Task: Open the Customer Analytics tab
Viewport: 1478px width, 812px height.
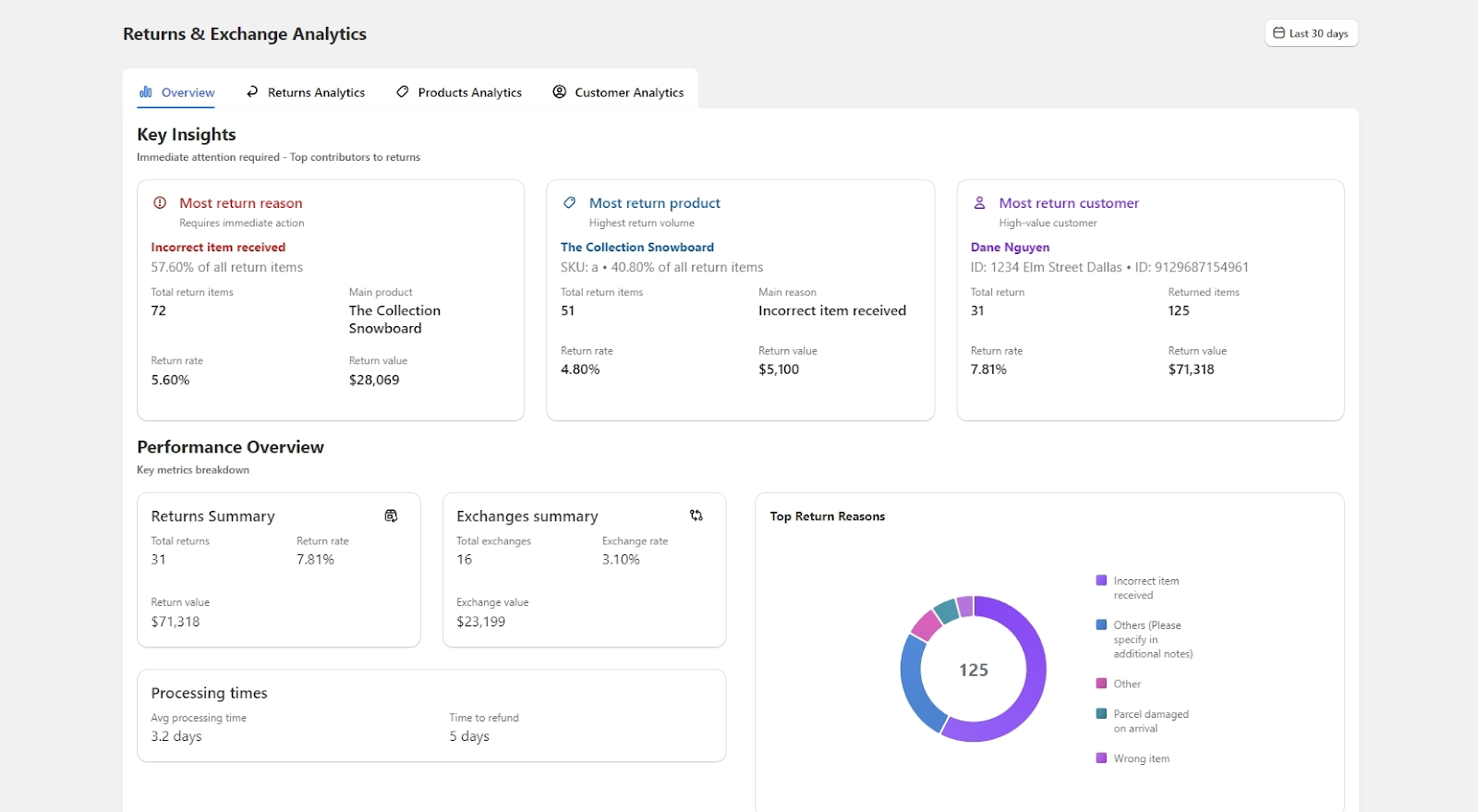Action: coord(618,92)
